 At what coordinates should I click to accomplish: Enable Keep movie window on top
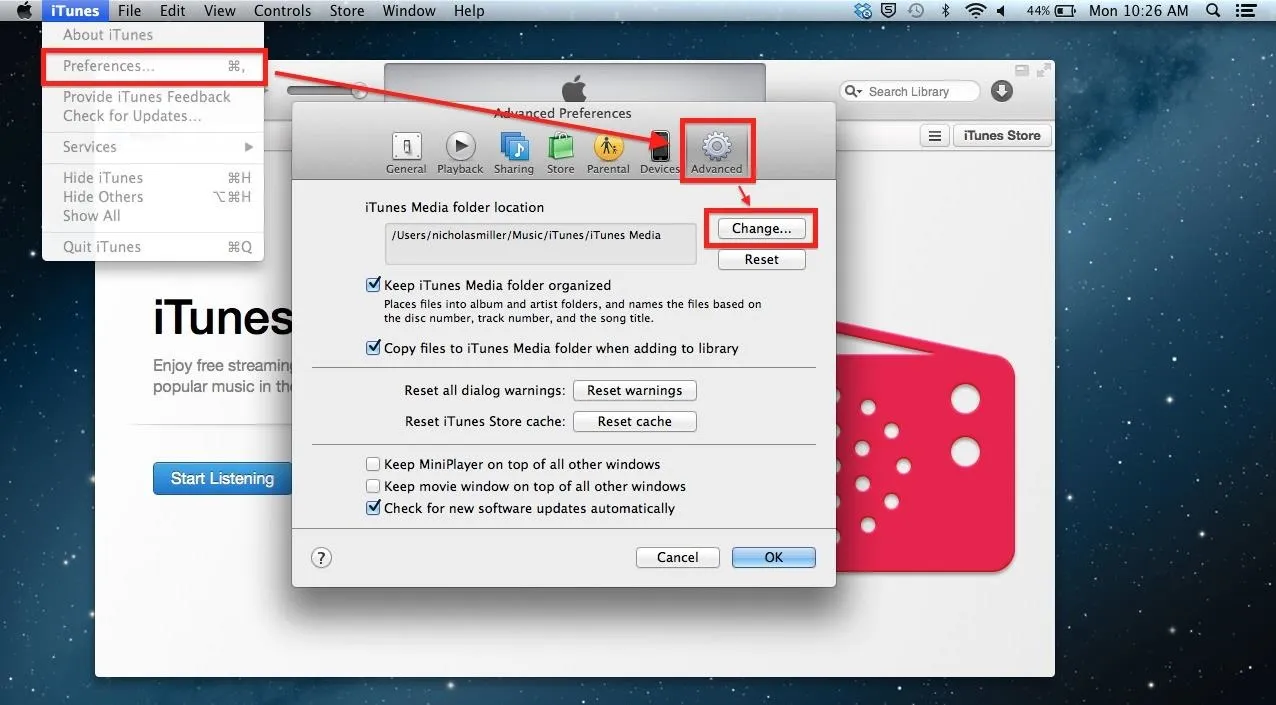(x=373, y=486)
